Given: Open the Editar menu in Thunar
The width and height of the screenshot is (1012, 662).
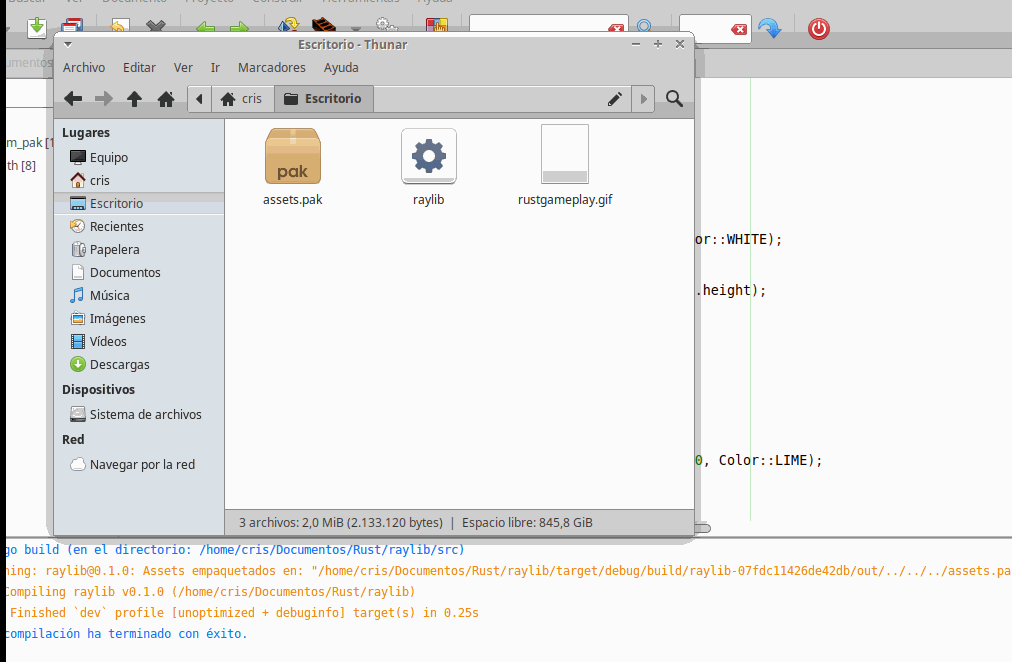Looking at the screenshot, I should coord(139,68).
